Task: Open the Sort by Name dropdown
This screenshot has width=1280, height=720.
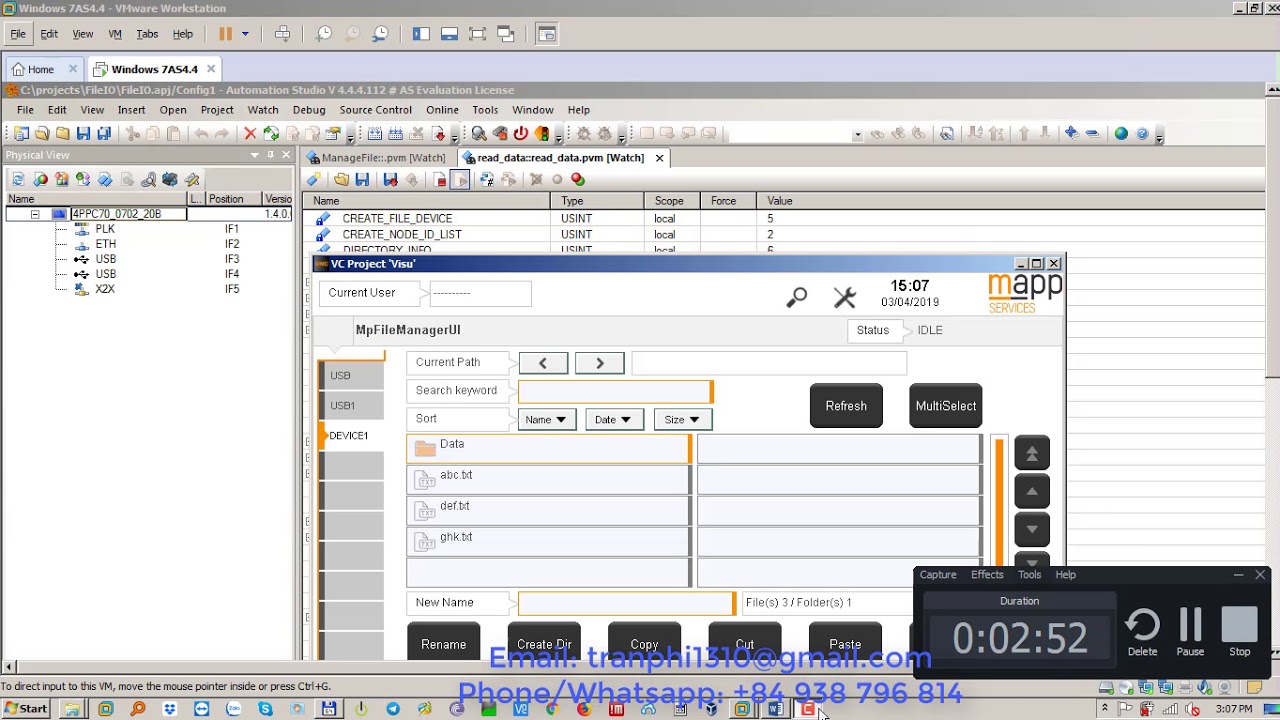Action: (x=546, y=420)
